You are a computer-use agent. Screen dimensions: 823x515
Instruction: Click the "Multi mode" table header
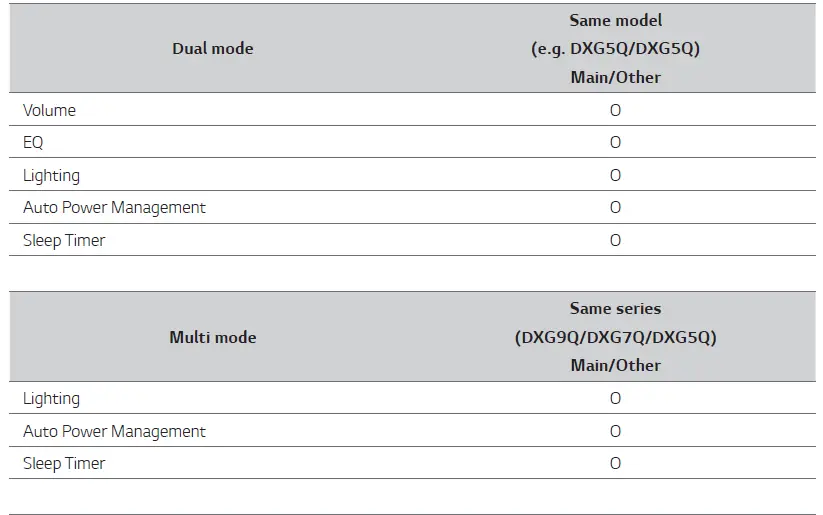click(x=212, y=337)
